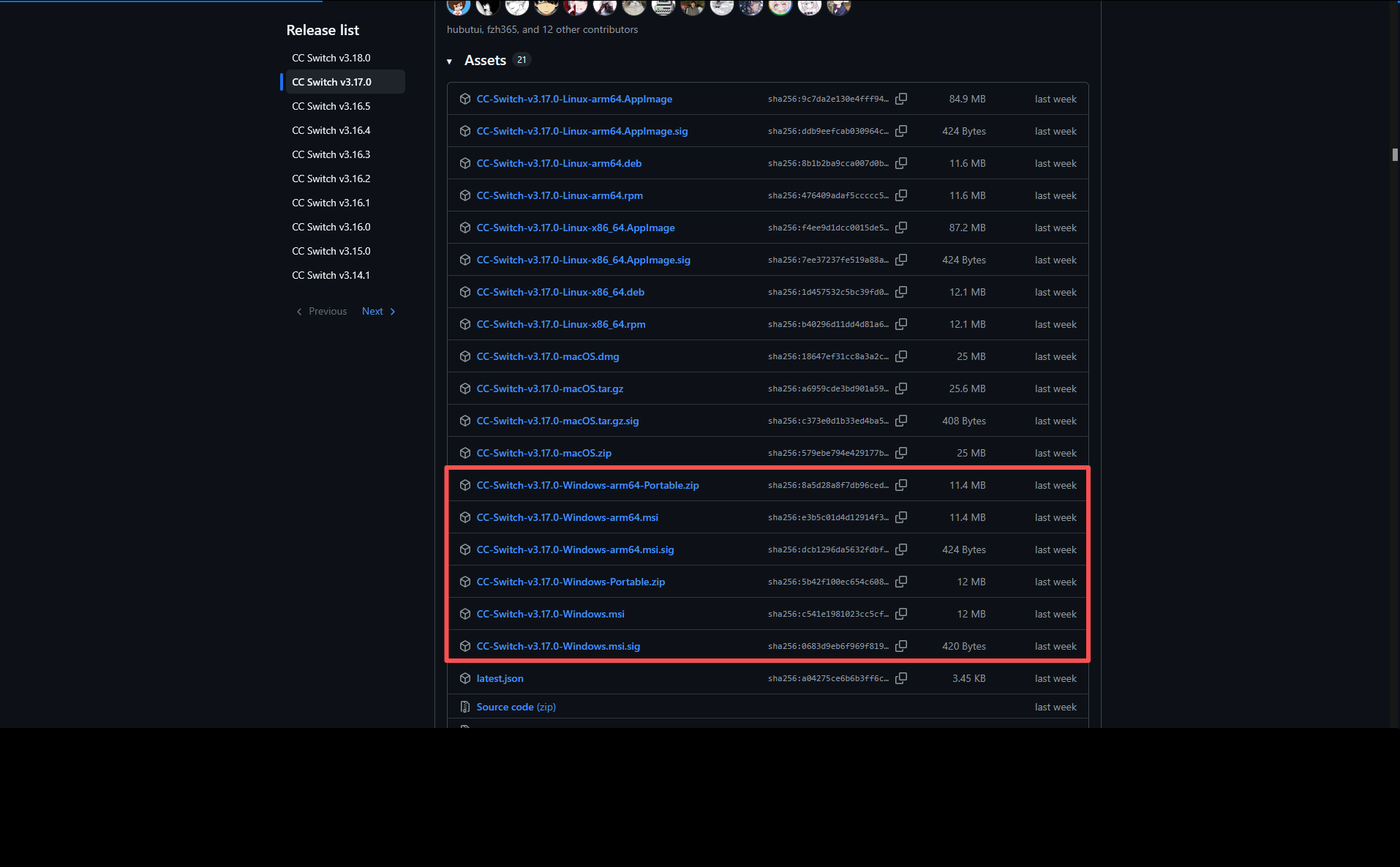Download CC-Switch-v3.17.0-Windows.msi.sig
The height and width of the screenshot is (867, 1400).
click(x=558, y=646)
